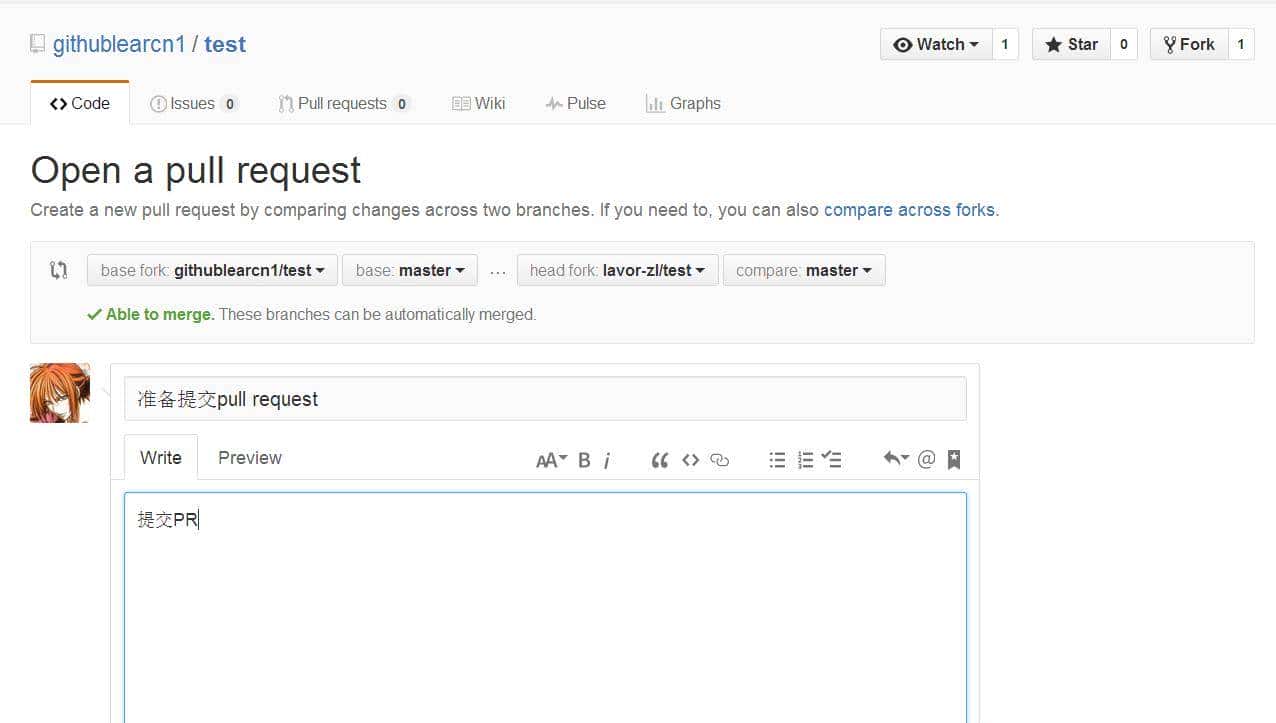Switch to the Preview tab
The image size is (1276, 723).
click(249, 458)
